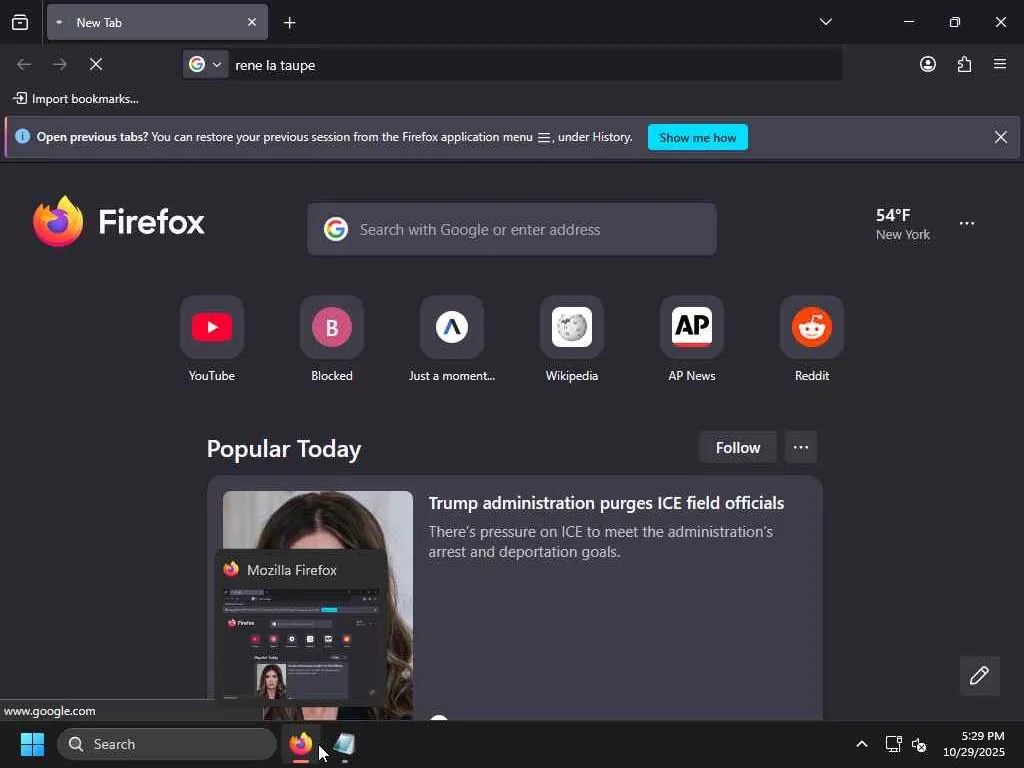Click the Show me how button
This screenshot has width=1024, height=768.
click(697, 137)
